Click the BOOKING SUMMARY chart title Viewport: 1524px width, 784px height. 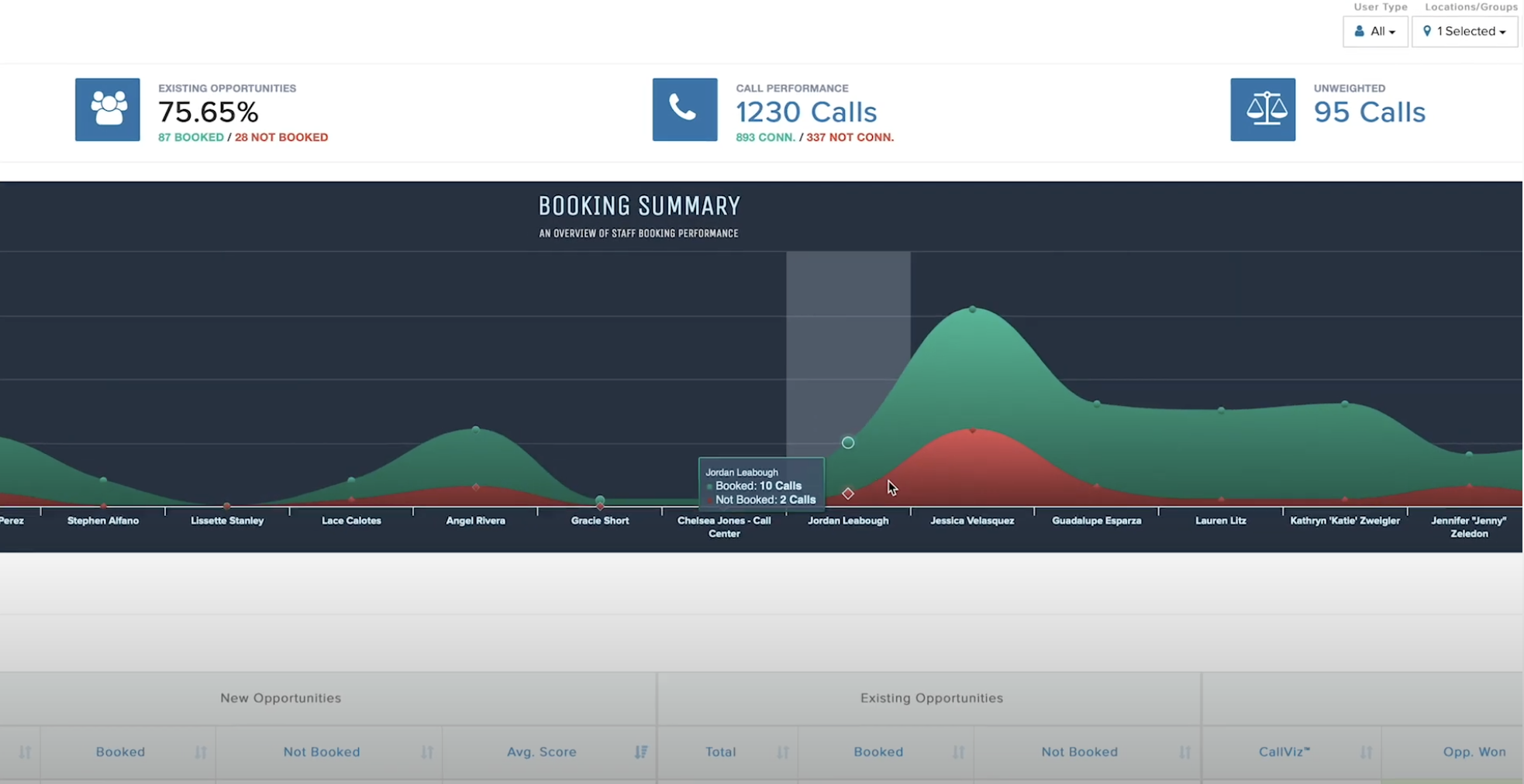pyautogui.click(x=640, y=206)
